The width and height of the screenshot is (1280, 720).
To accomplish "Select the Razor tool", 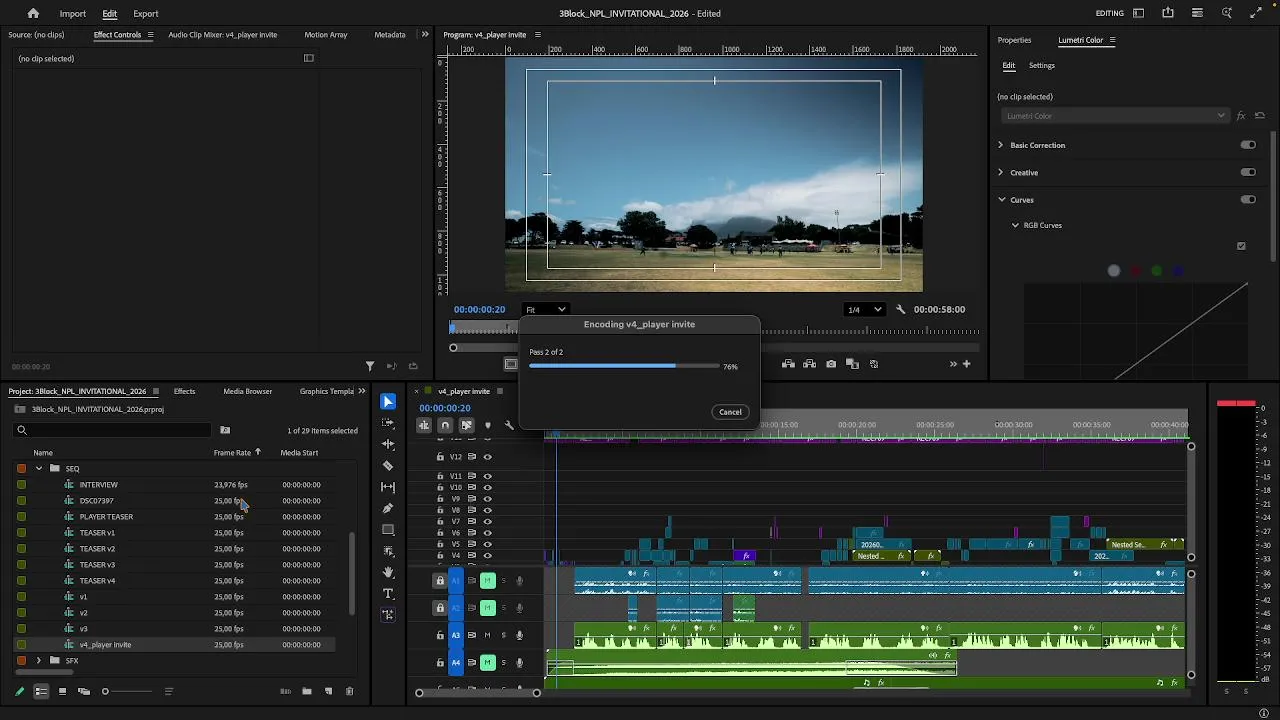I will (x=388, y=466).
